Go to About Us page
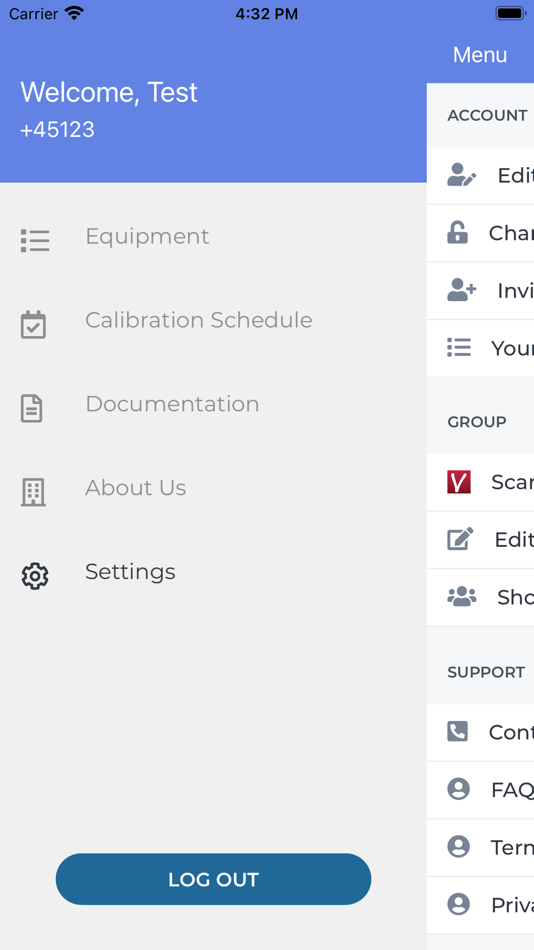534x950 pixels. tap(135, 488)
